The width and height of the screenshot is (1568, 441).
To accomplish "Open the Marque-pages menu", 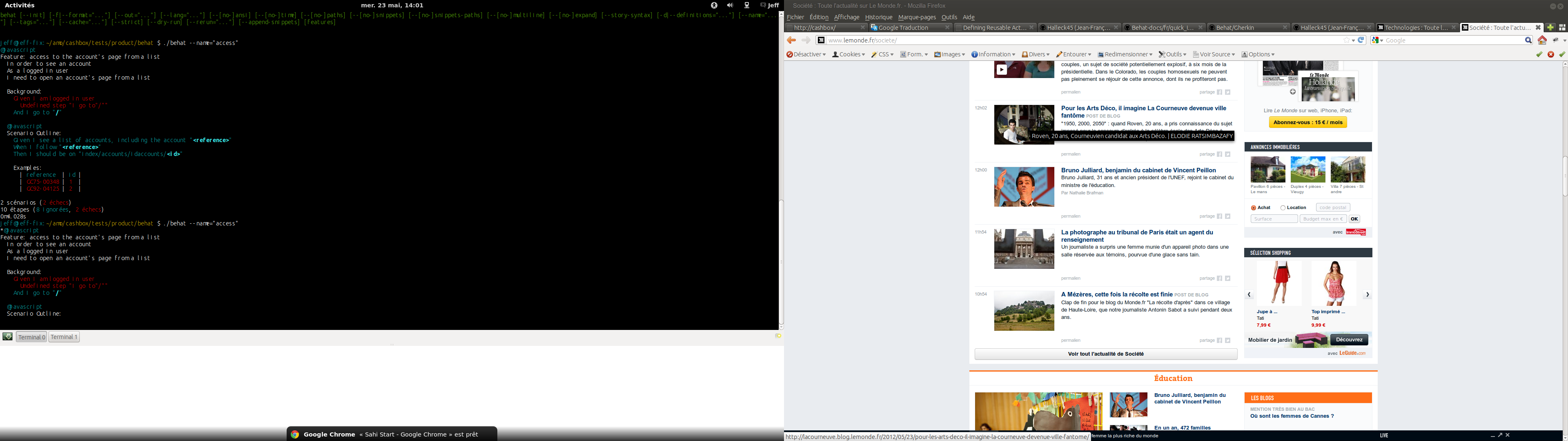I will point(917,17).
